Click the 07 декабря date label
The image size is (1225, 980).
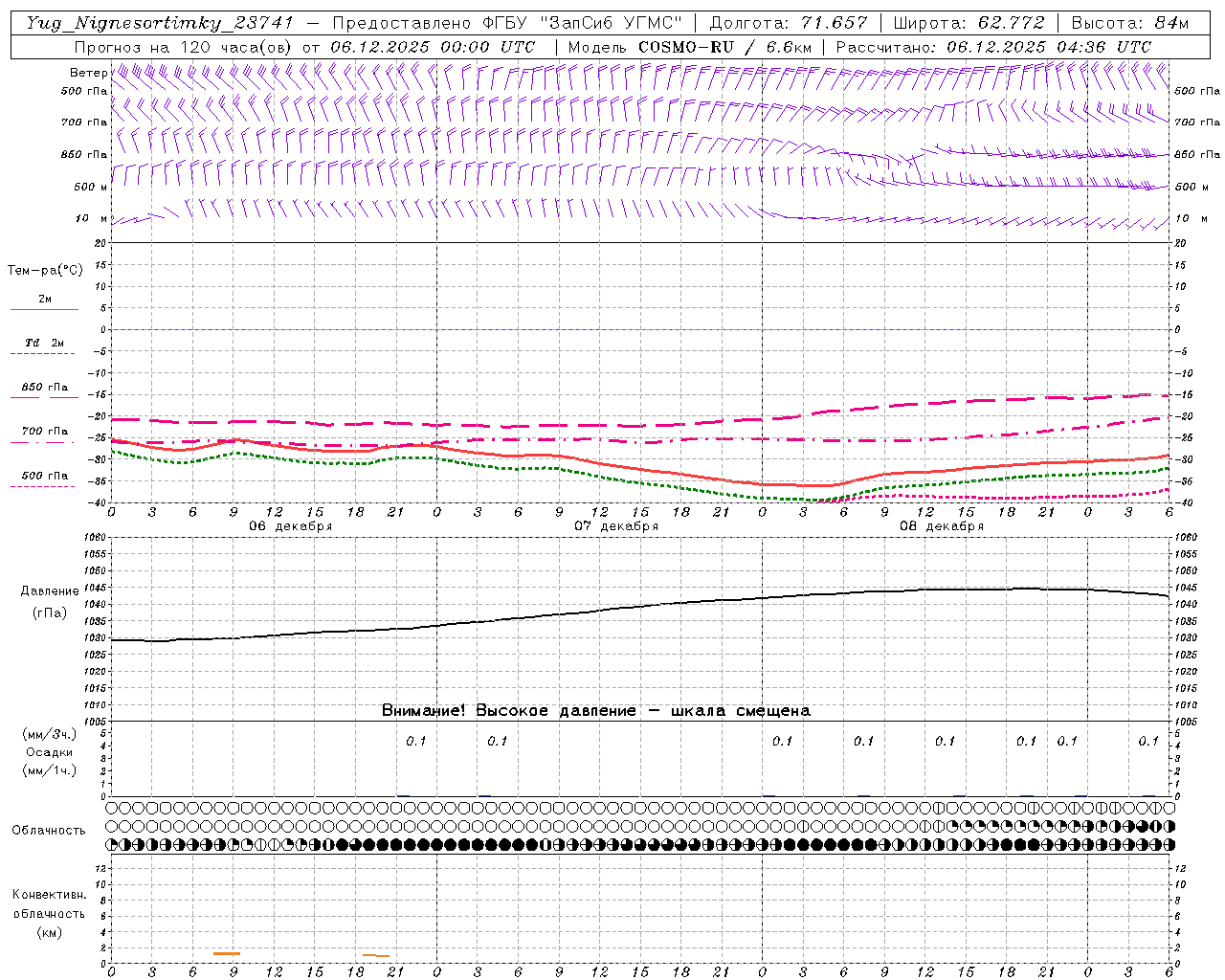coord(615,526)
